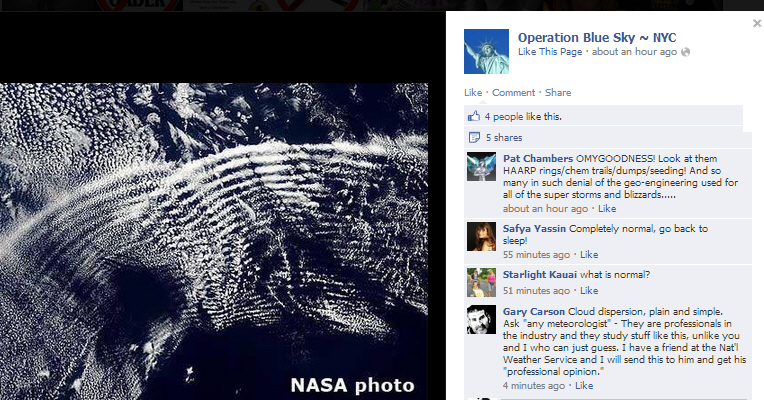Open Safya Yassin's profile avatar

[x=481, y=237]
